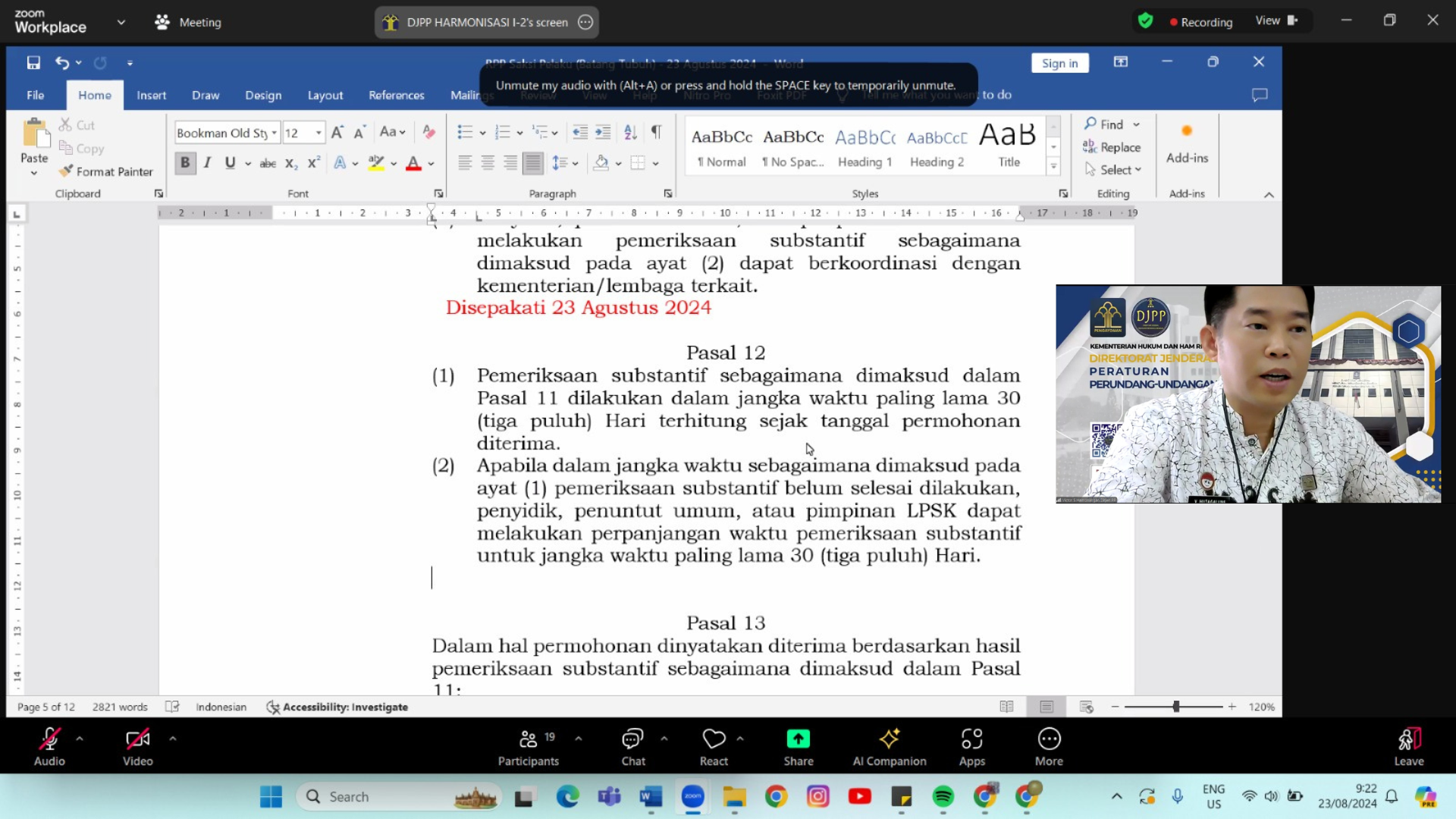Expand Zoom Workplace dropdown chevron

pyautogui.click(x=121, y=22)
